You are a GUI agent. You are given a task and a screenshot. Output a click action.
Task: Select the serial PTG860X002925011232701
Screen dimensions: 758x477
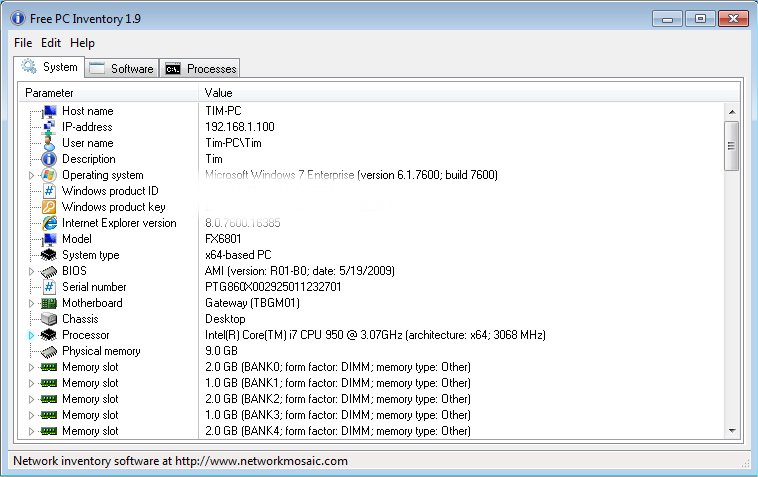[x=273, y=287]
